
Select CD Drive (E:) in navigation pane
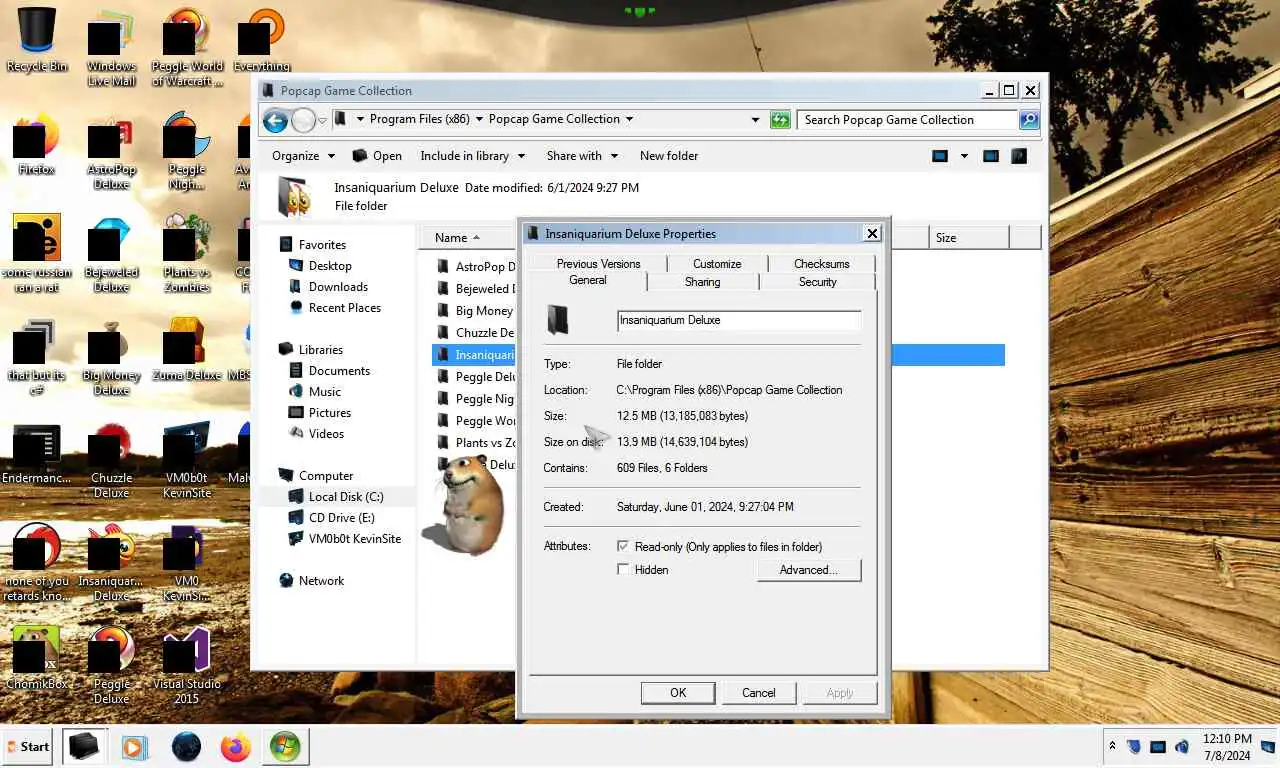pos(341,518)
